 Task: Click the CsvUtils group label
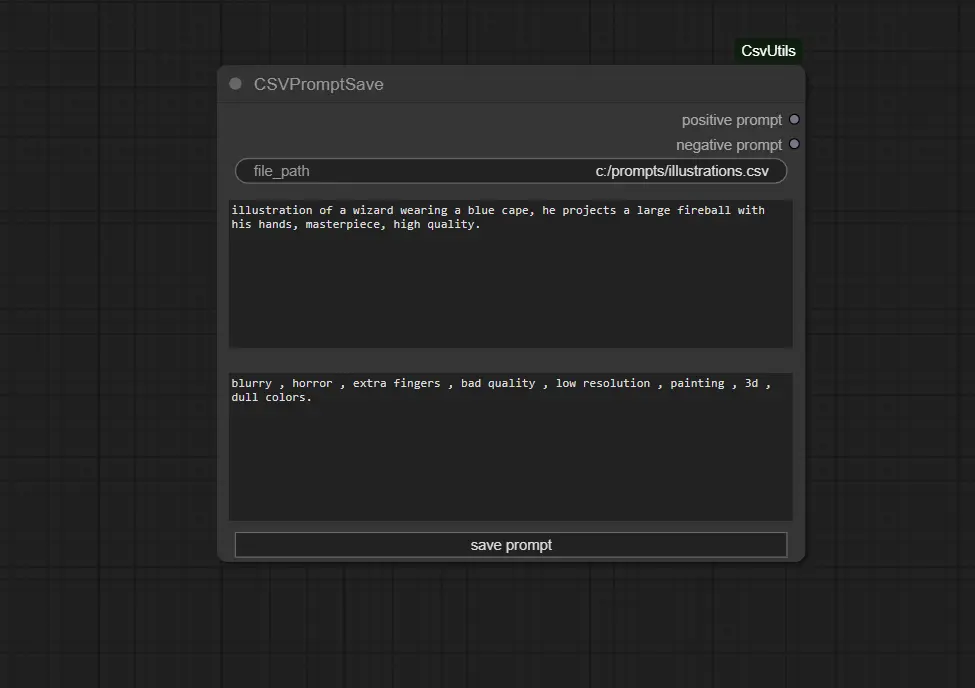768,50
